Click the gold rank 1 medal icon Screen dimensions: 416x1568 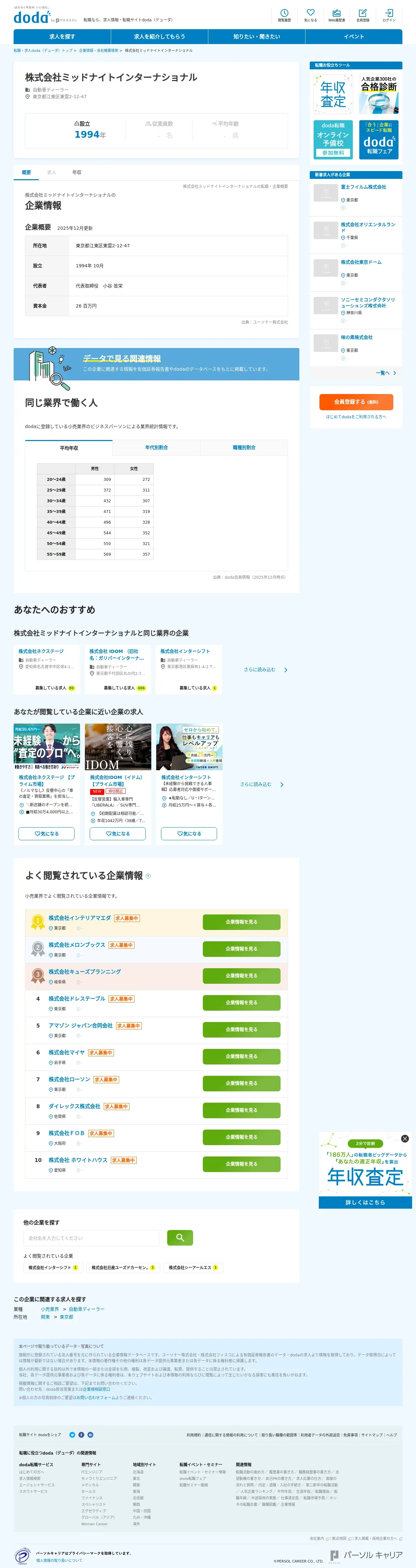click(38, 922)
